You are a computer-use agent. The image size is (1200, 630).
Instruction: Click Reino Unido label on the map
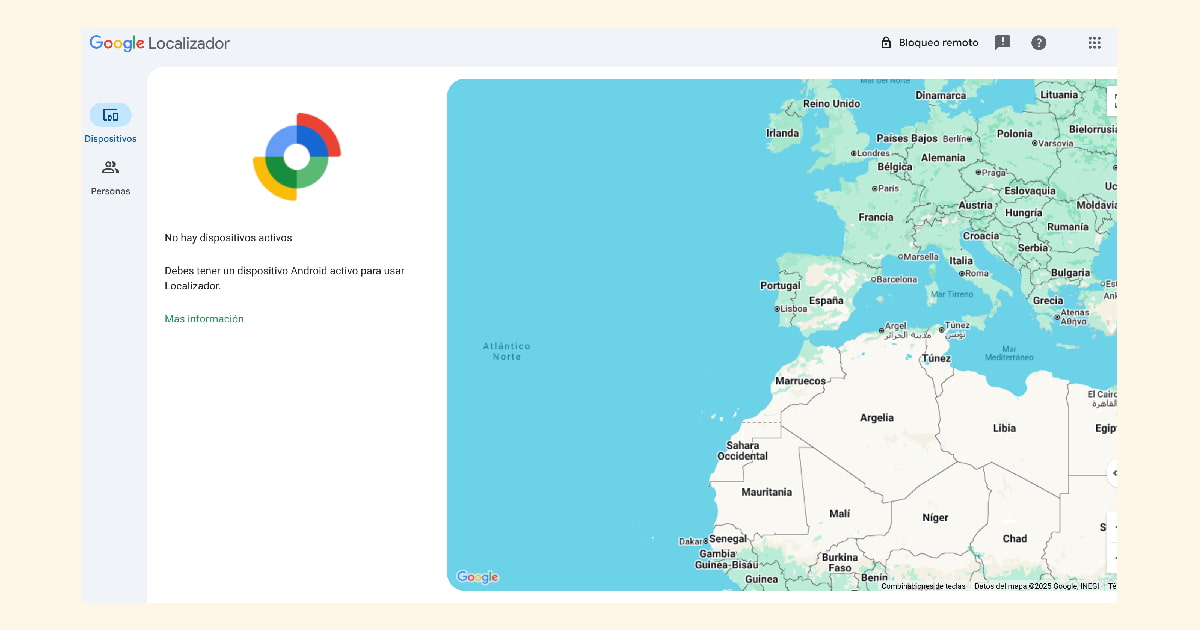click(831, 103)
